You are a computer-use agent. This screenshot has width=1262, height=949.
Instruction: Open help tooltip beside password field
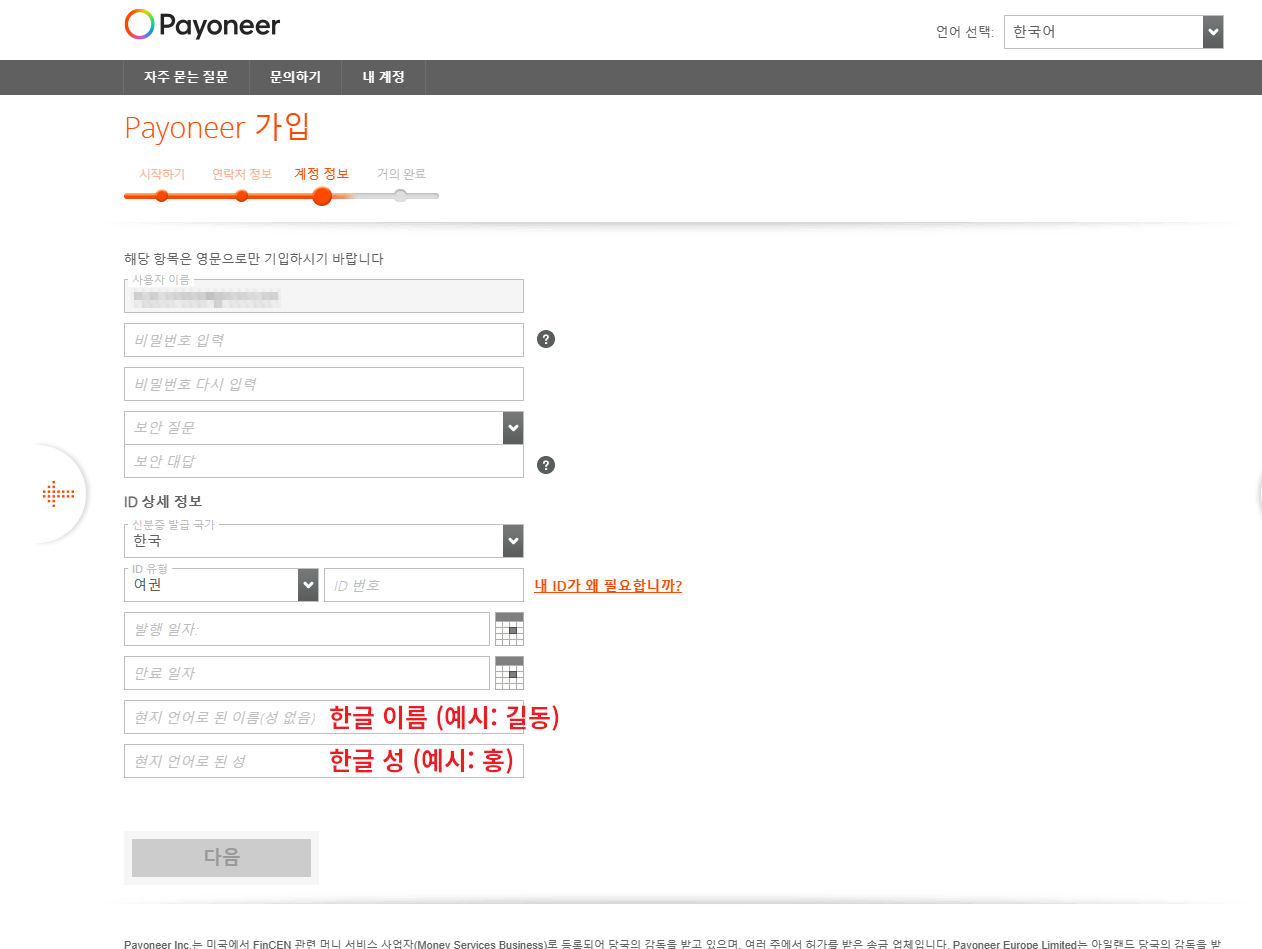coord(546,339)
